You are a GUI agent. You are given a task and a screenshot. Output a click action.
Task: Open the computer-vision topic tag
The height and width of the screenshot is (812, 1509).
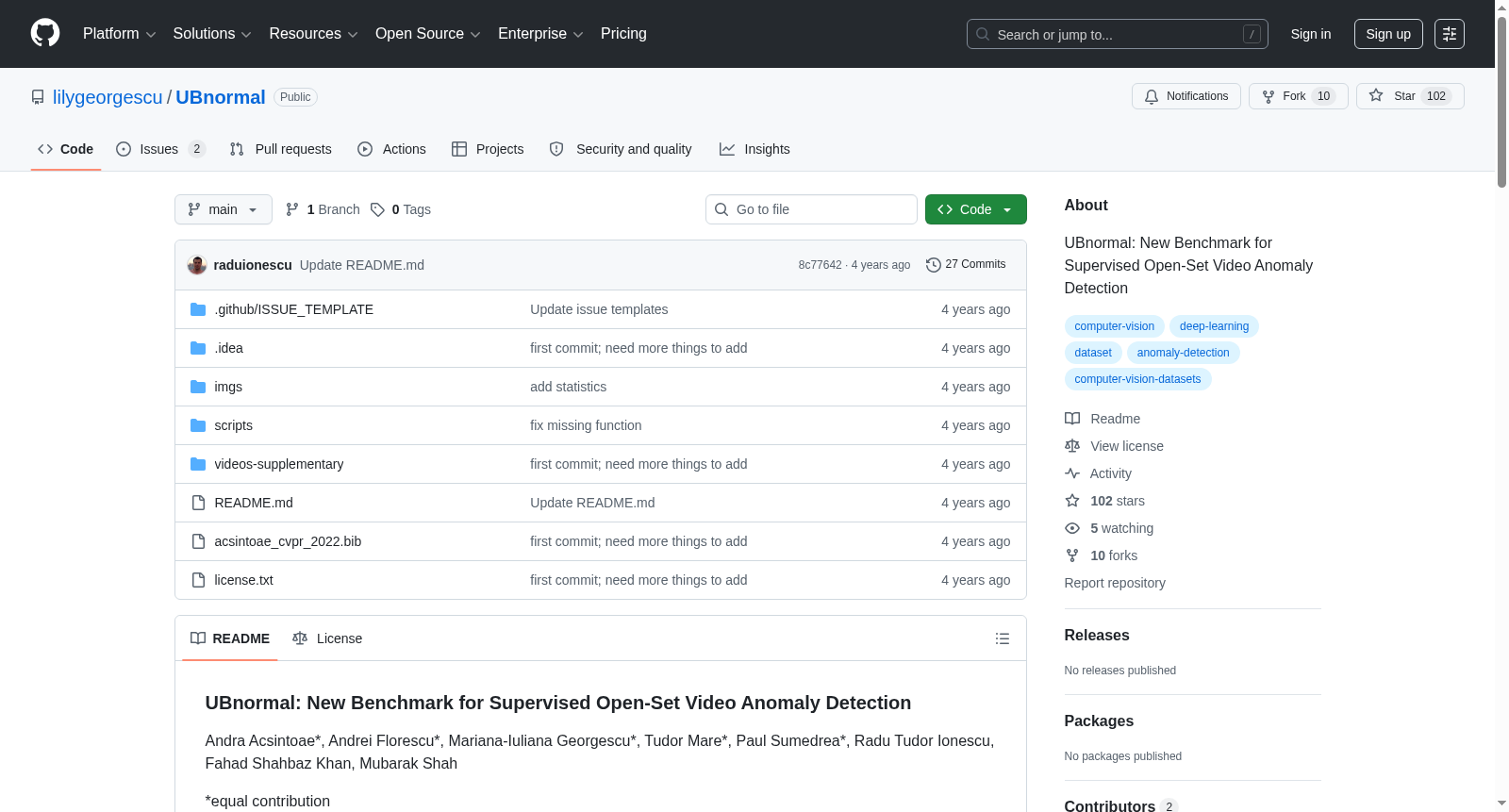tap(1114, 326)
